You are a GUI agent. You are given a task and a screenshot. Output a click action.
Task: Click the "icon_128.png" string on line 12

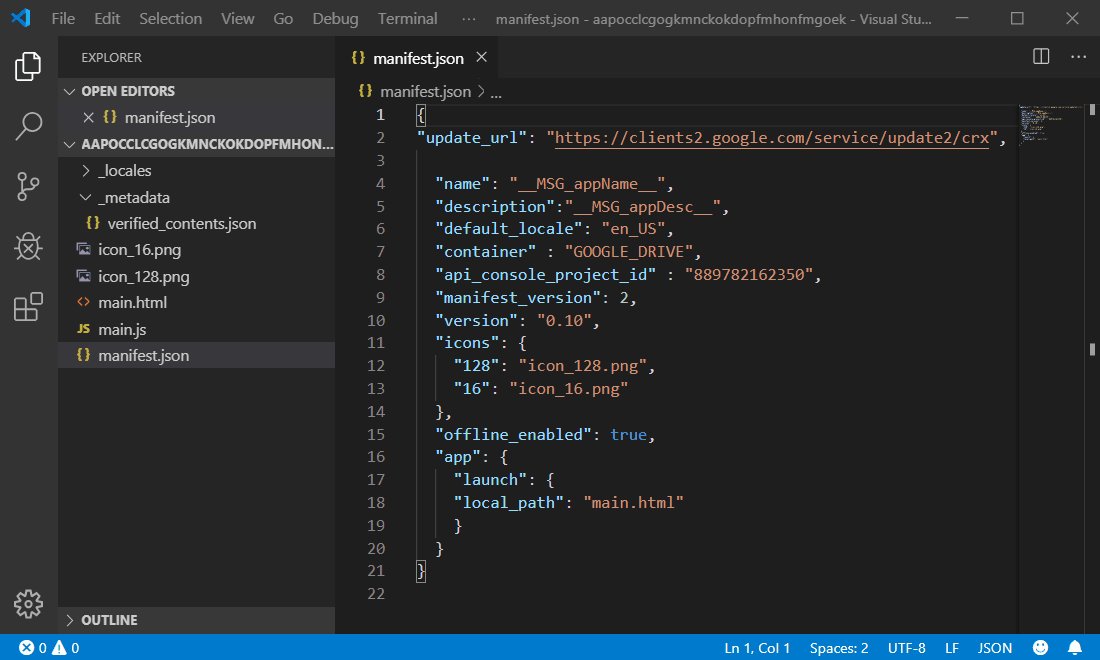point(582,366)
